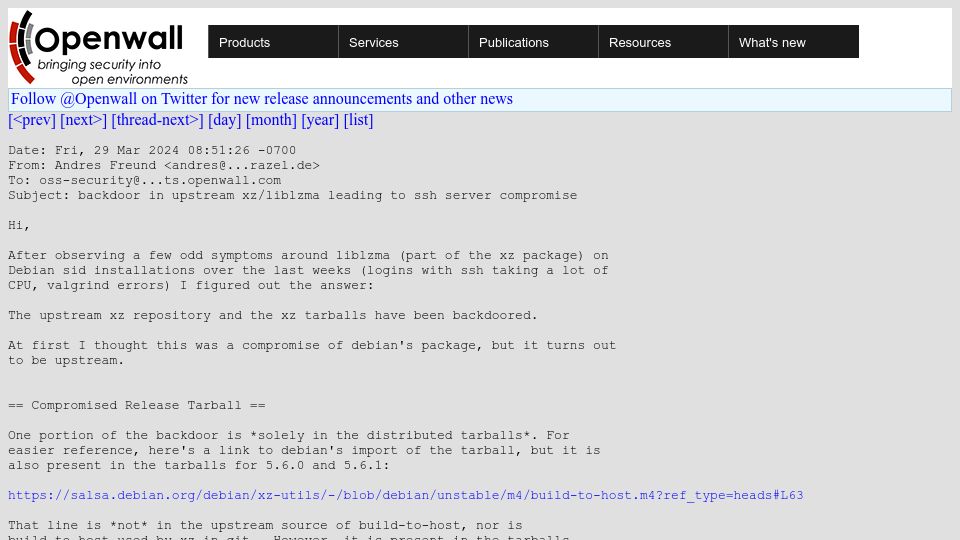Open the Services menu
This screenshot has width=960, height=540.
pyautogui.click(x=403, y=42)
